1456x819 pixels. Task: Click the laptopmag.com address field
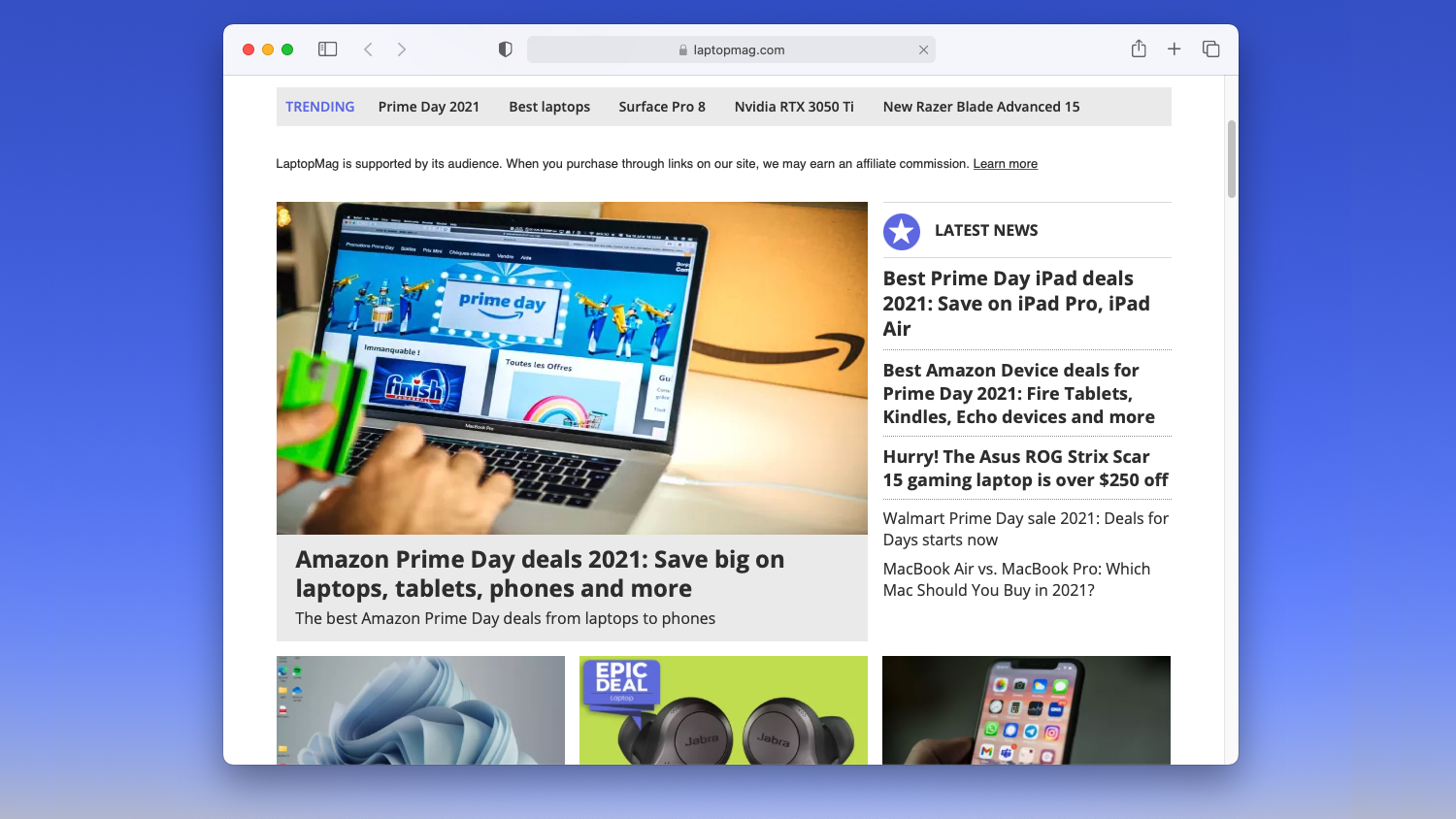(731, 49)
